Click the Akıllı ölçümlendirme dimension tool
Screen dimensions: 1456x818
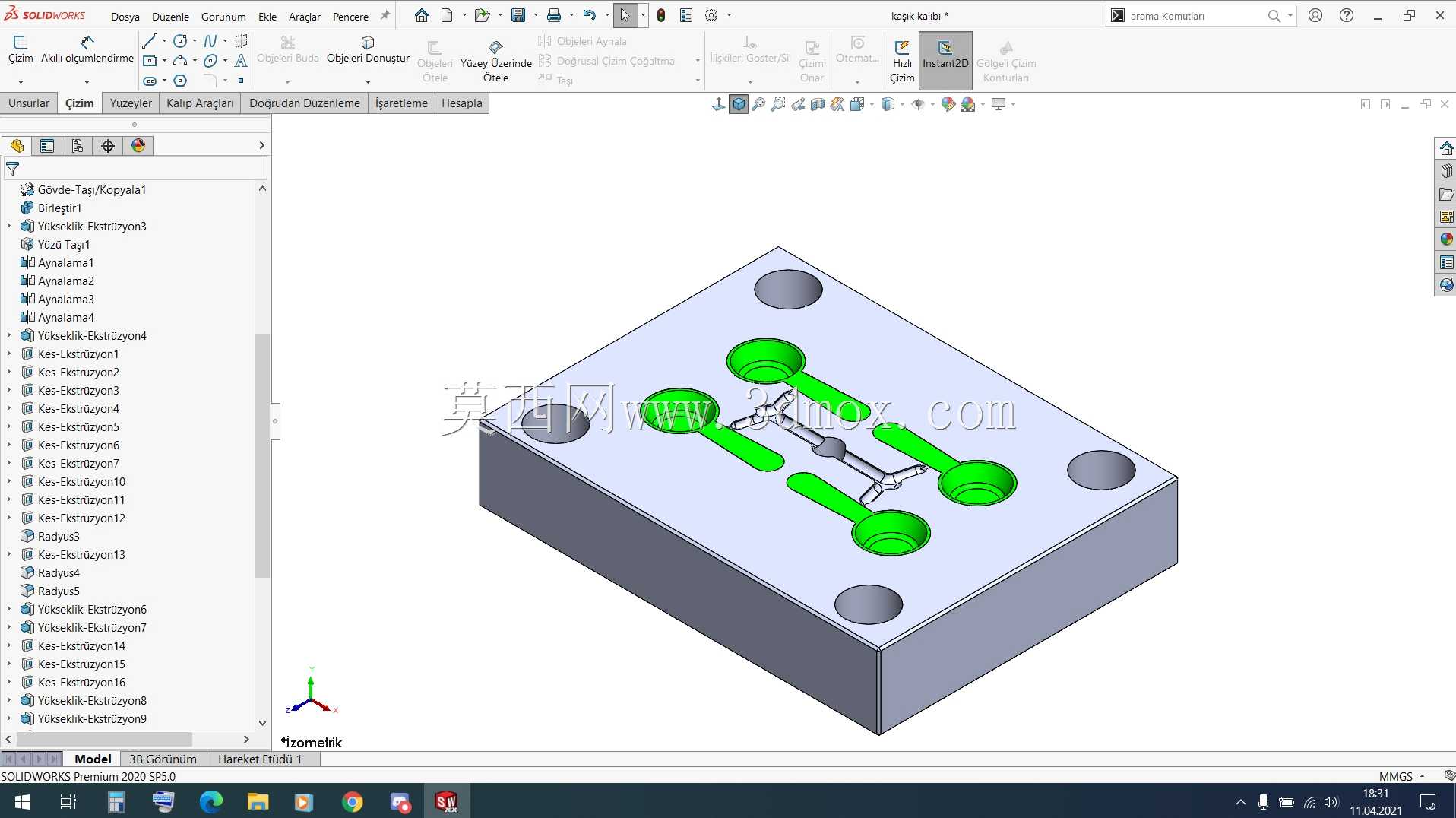tap(87, 50)
